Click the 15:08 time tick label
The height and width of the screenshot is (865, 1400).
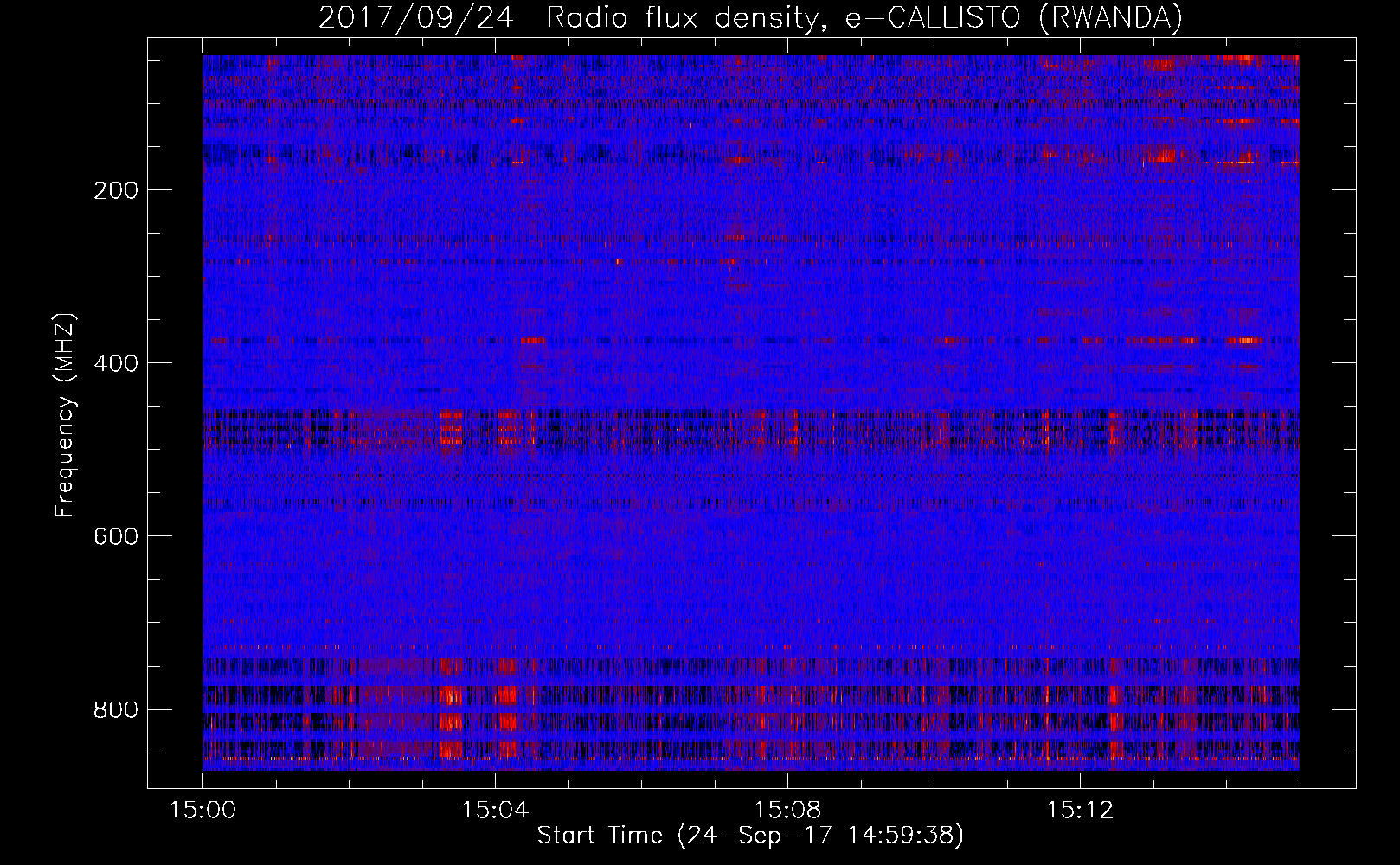787,811
